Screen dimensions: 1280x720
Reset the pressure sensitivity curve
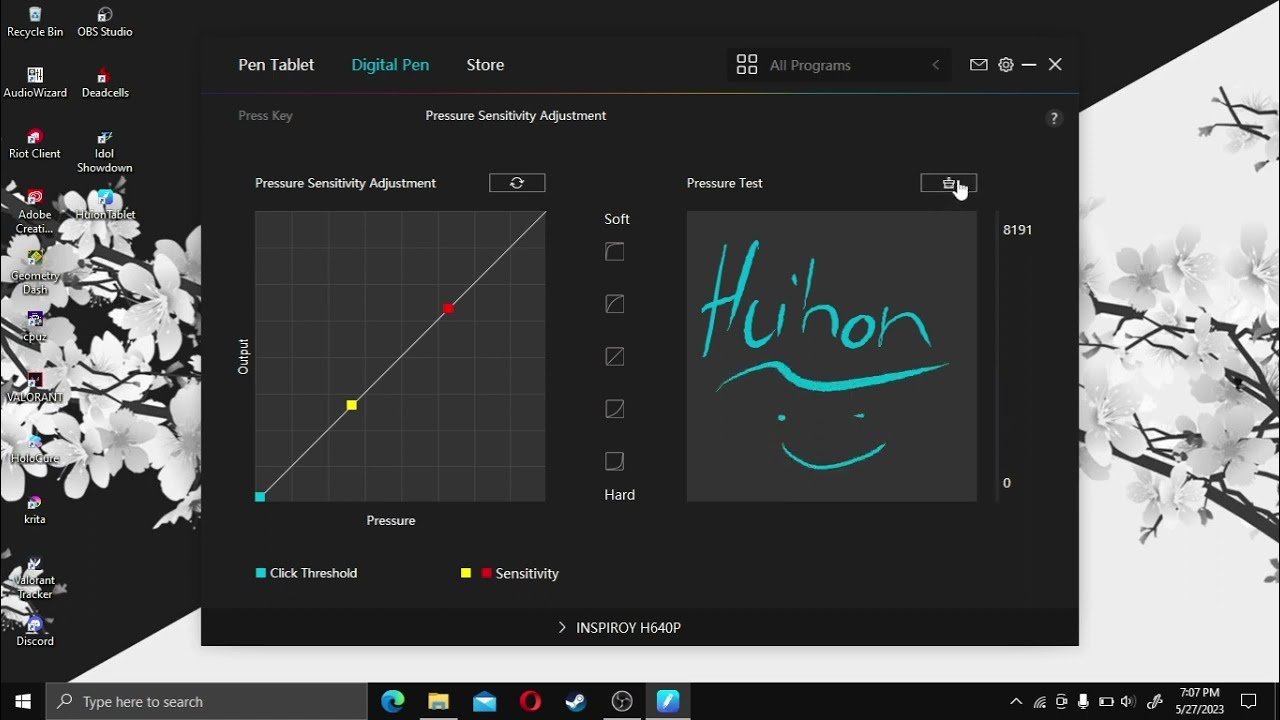[517, 183]
